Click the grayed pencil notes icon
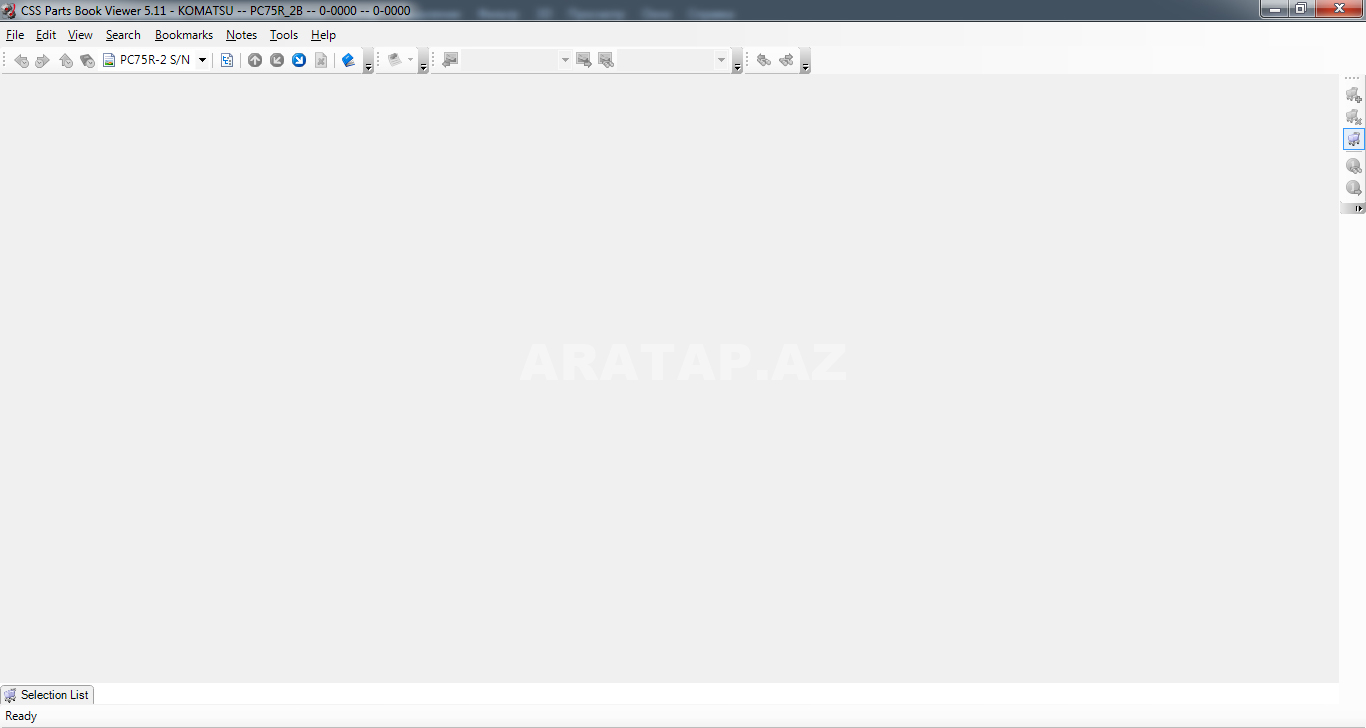 pos(395,60)
